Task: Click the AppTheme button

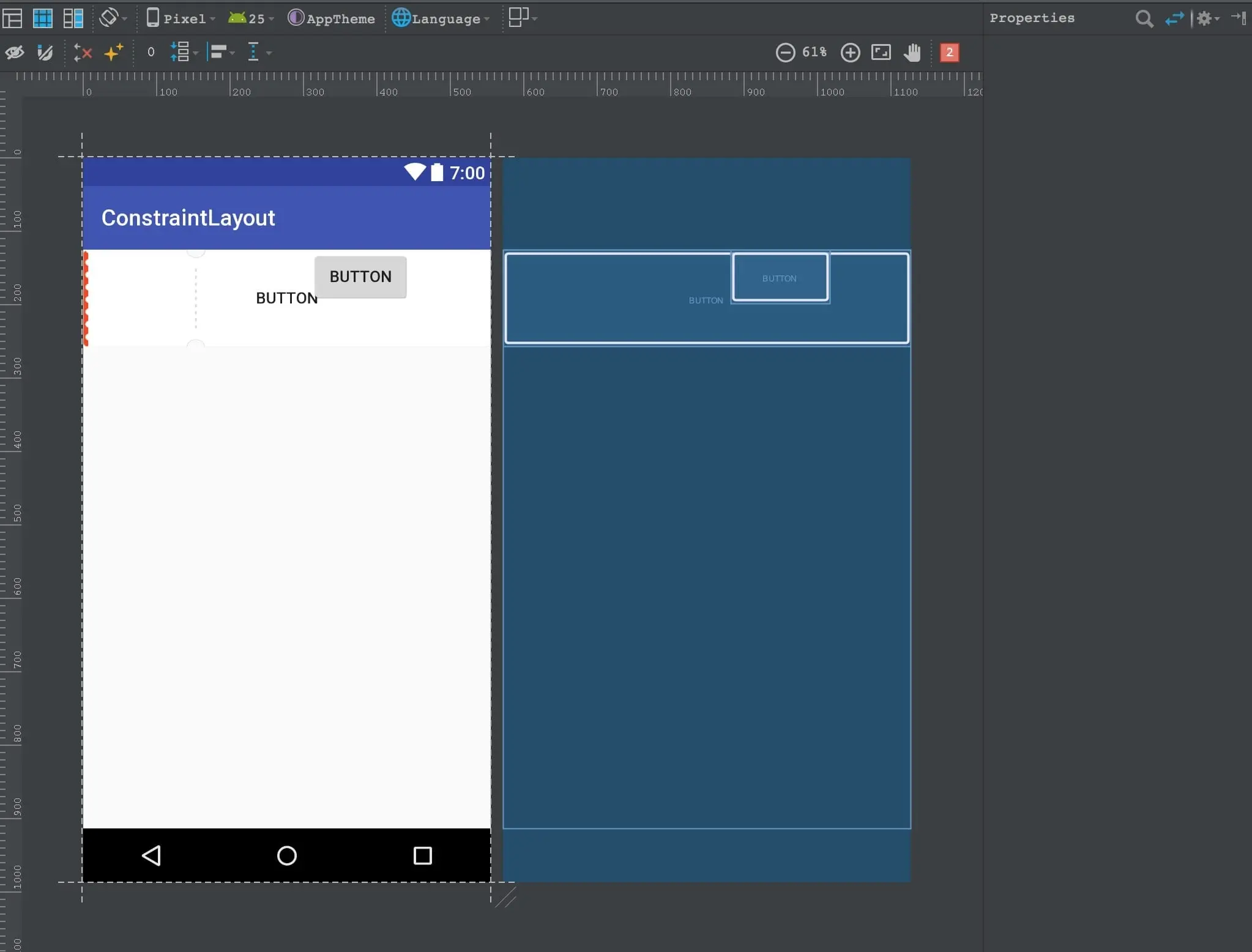Action: point(332,18)
